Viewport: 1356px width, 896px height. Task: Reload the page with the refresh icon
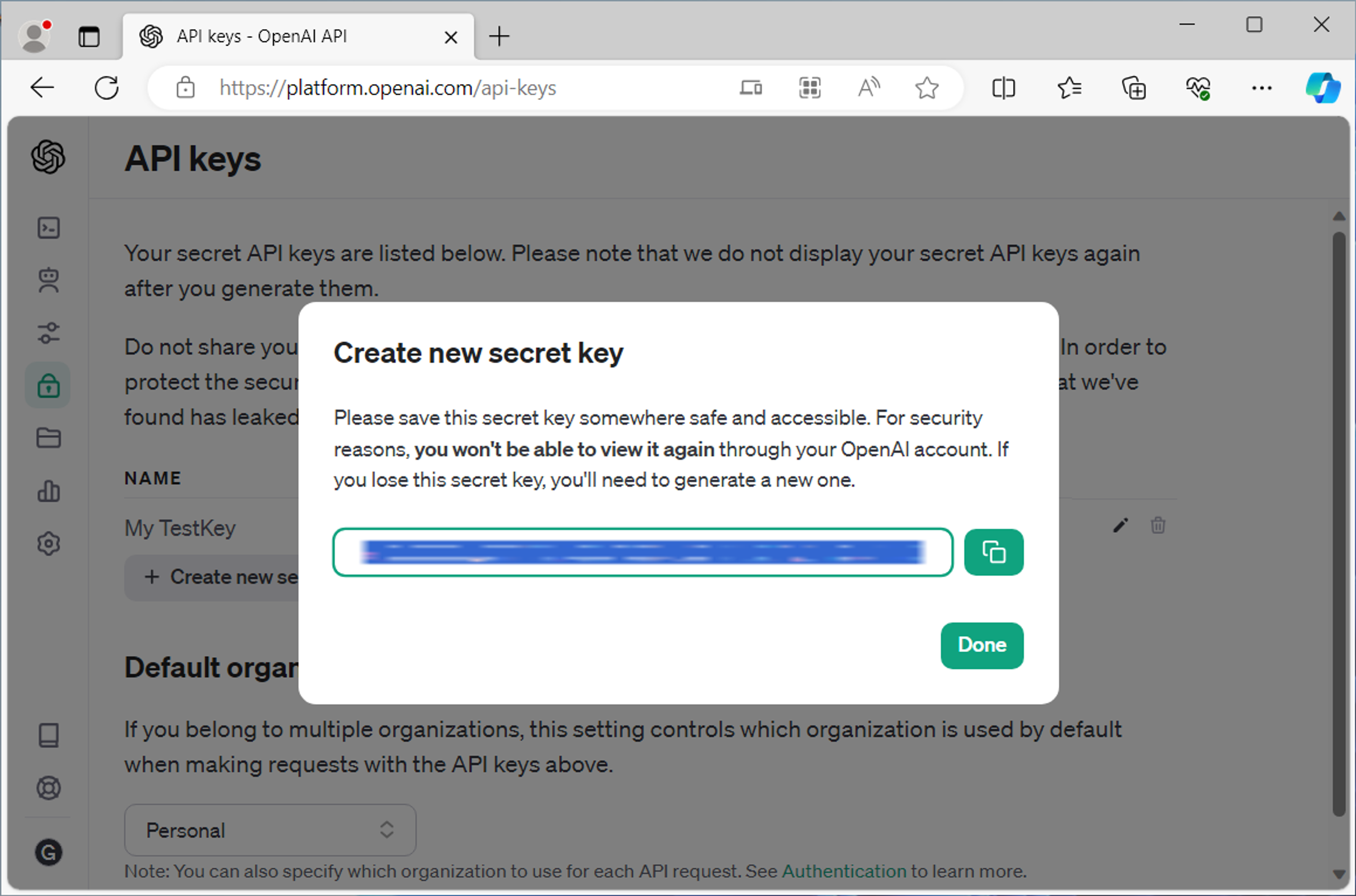click(x=107, y=88)
